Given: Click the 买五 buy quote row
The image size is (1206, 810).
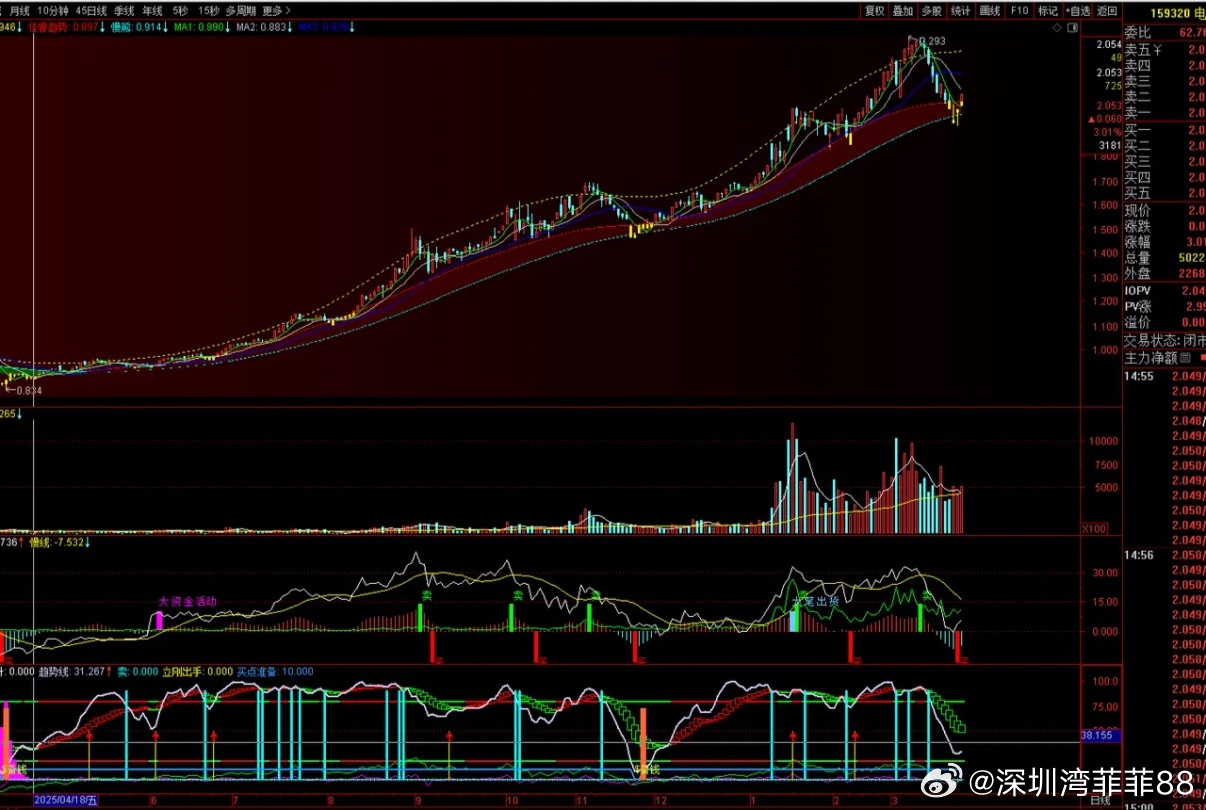Looking at the screenshot, I should pyautogui.click(x=1165, y=193).
